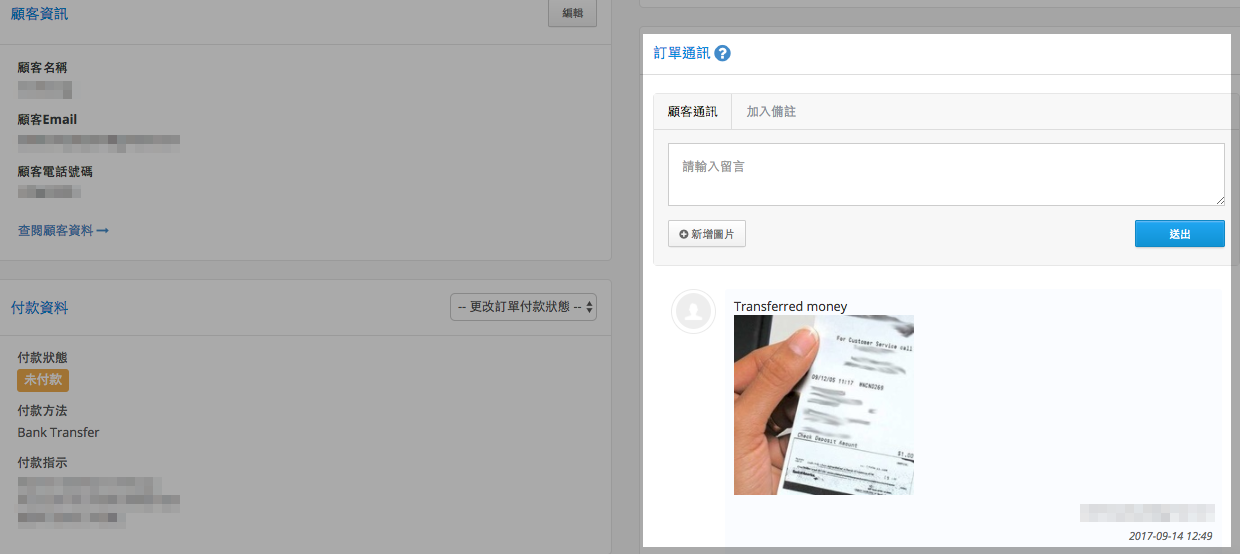Click the 編輯 button in 顧客資訊

pyautogui.click(x=573, y=13)
